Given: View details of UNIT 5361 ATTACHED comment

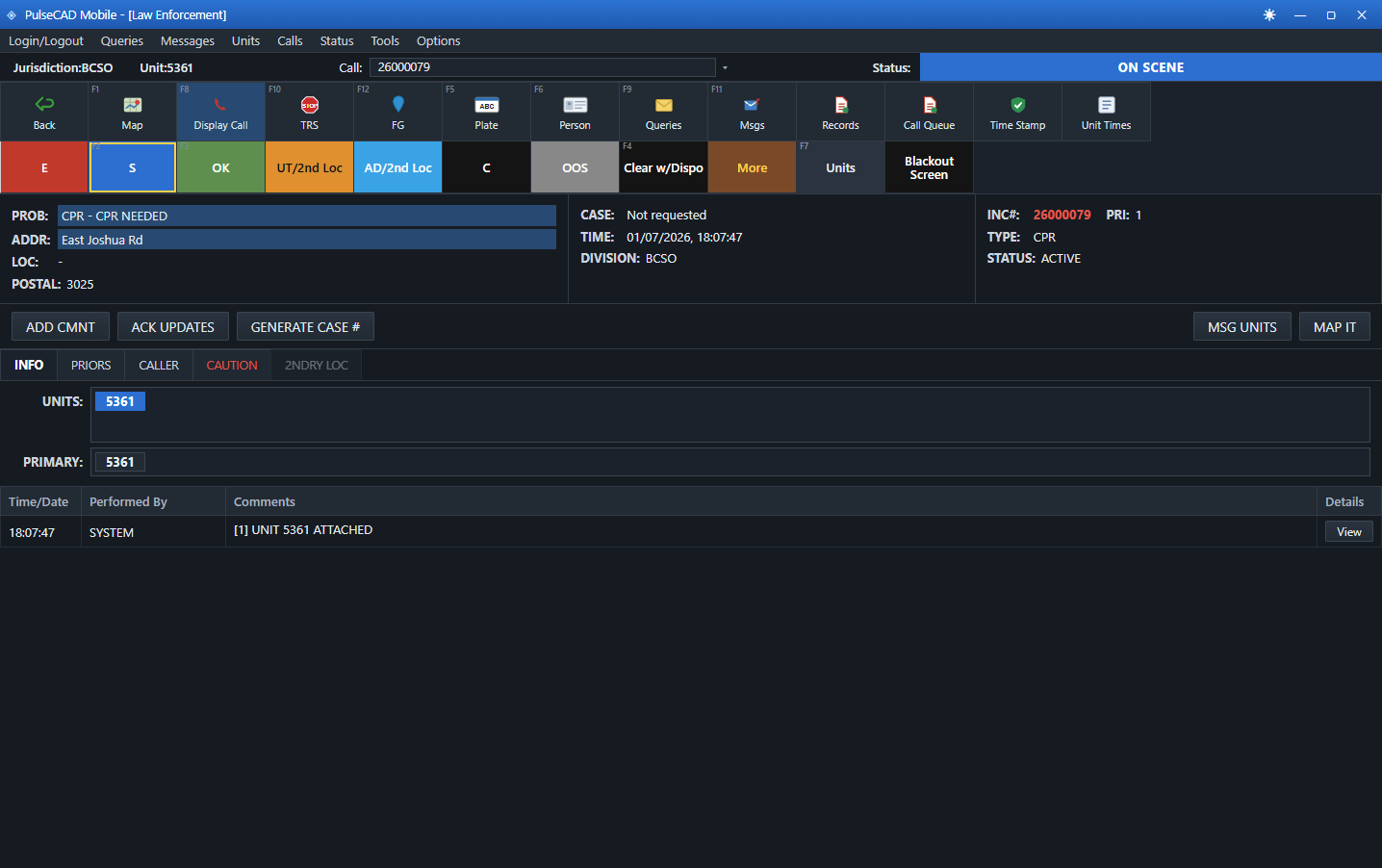Looking at the screenshot, I should (x=1349, y=532).
